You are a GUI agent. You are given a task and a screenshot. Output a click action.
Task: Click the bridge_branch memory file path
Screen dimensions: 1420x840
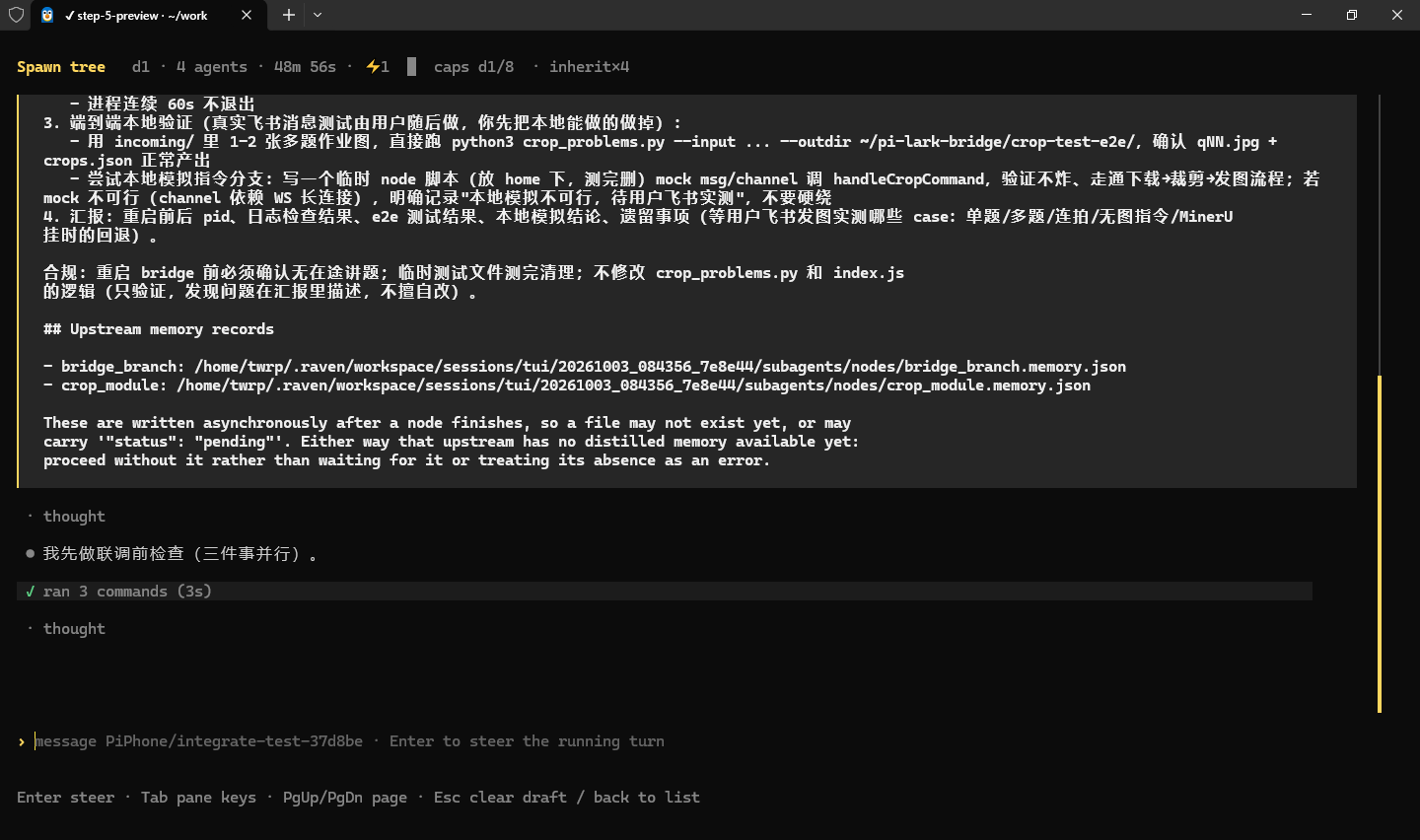(x=660, y=367)
